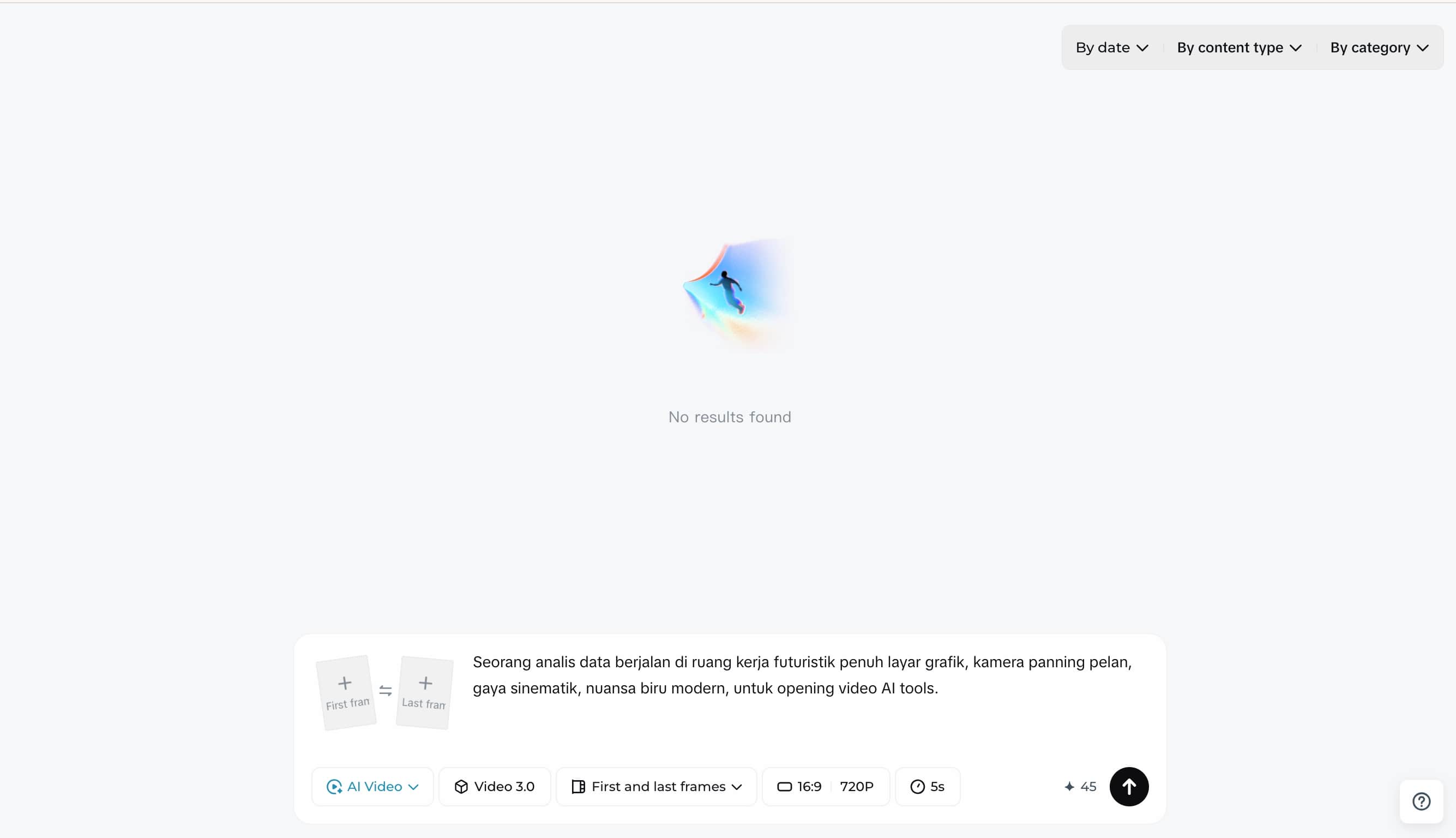Click the credits sparkle icon showing 45
Viewport: 1456px width, 838px height.
1069,786
